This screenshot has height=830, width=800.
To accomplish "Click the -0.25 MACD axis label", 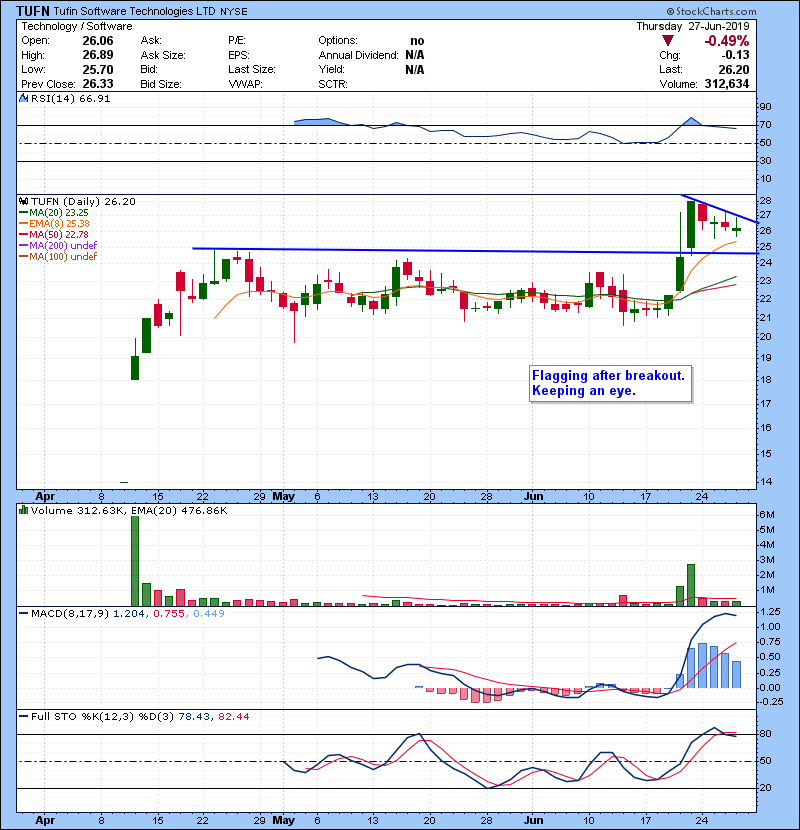I will coord(770,701).
